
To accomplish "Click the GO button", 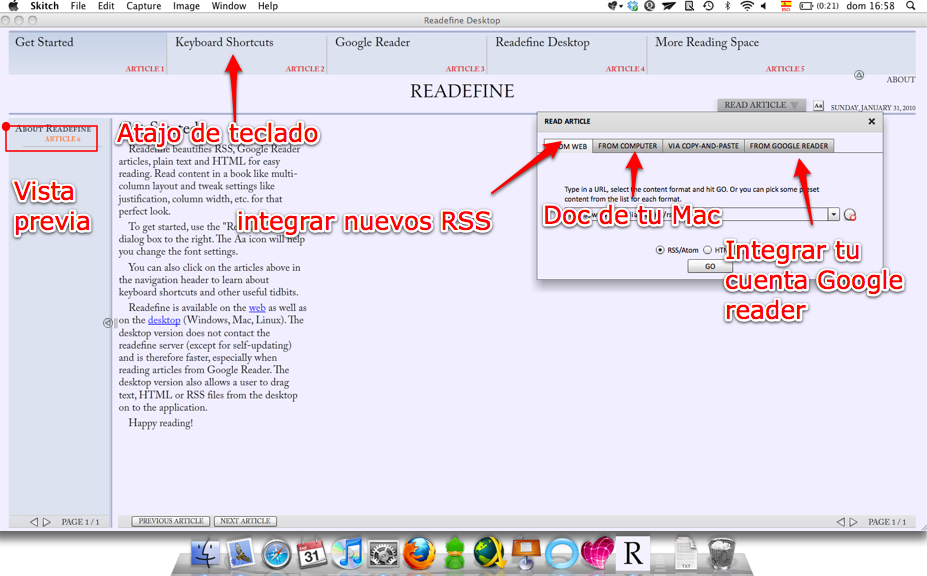I will tap(710, 266).
